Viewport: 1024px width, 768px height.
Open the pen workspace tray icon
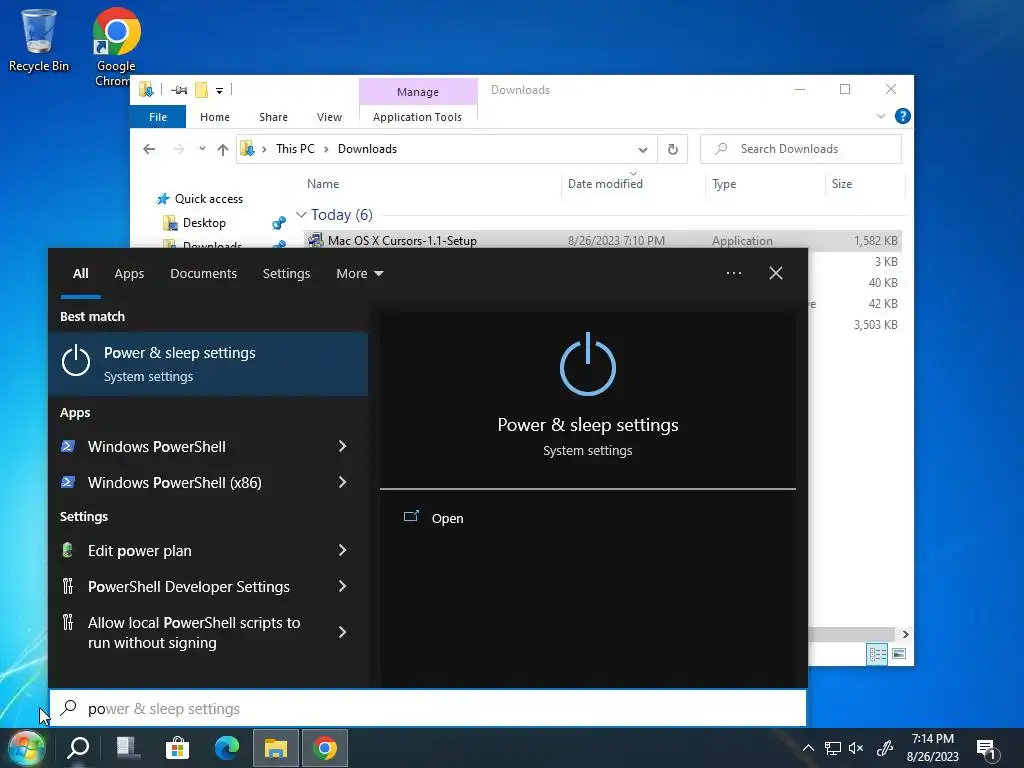tap(885, 748)
